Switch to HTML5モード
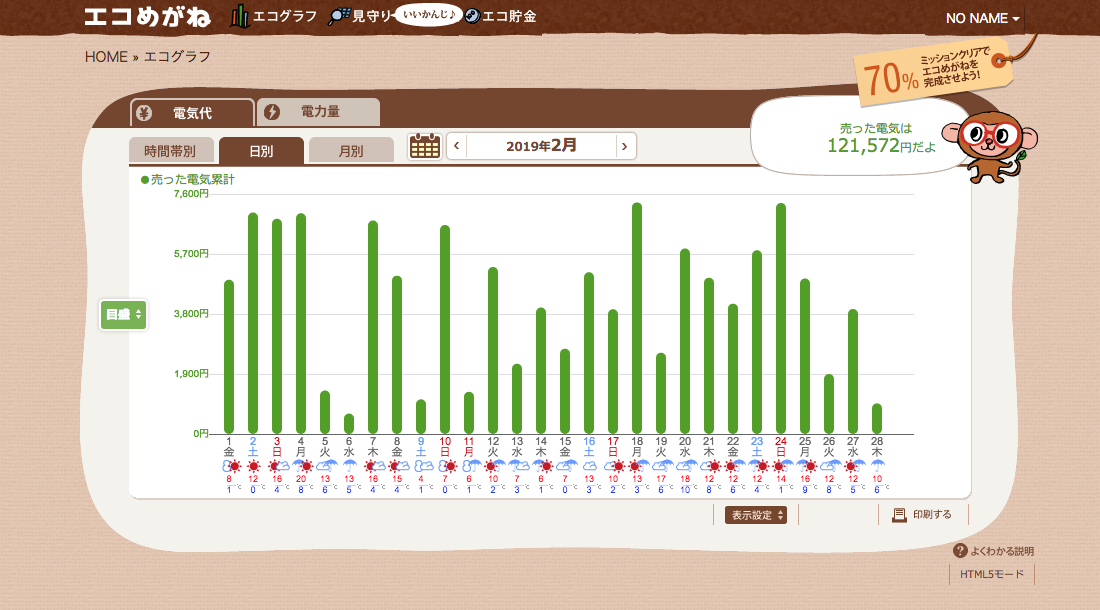This screenshot has width=1100, height=610. pyautogui.click(x=991, y=574)
